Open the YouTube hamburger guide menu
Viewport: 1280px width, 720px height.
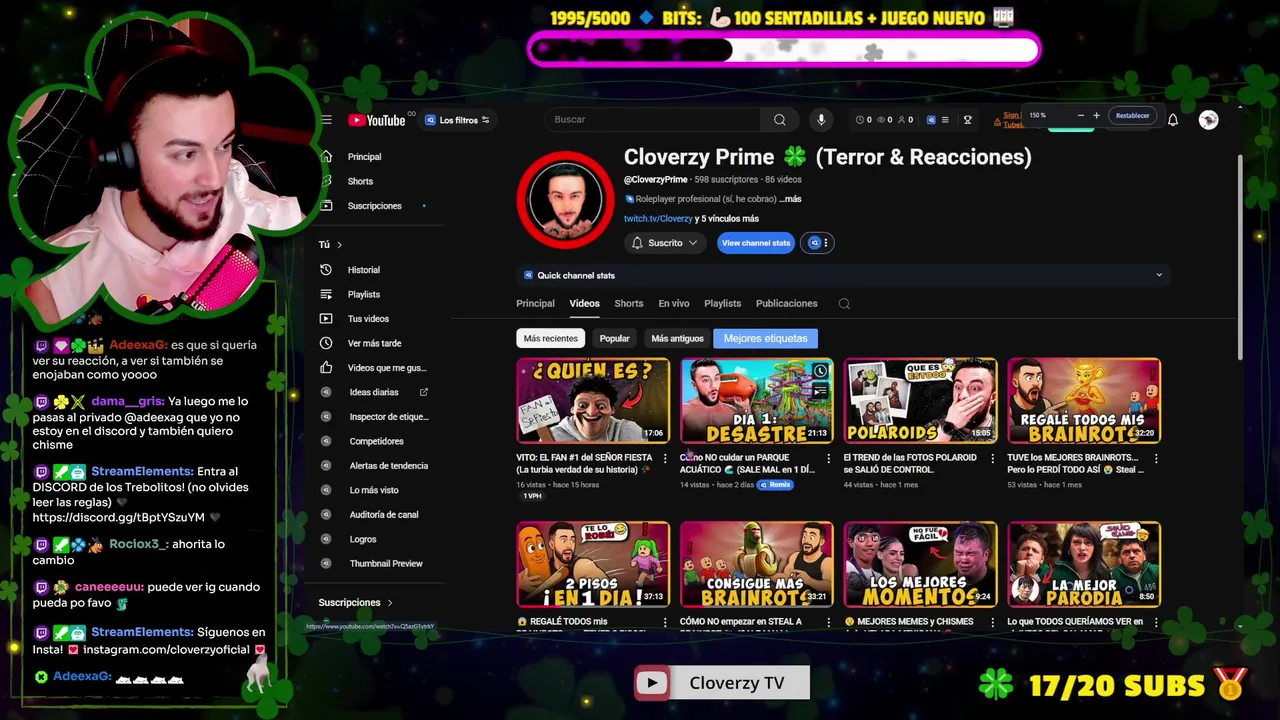click(326, 120)
